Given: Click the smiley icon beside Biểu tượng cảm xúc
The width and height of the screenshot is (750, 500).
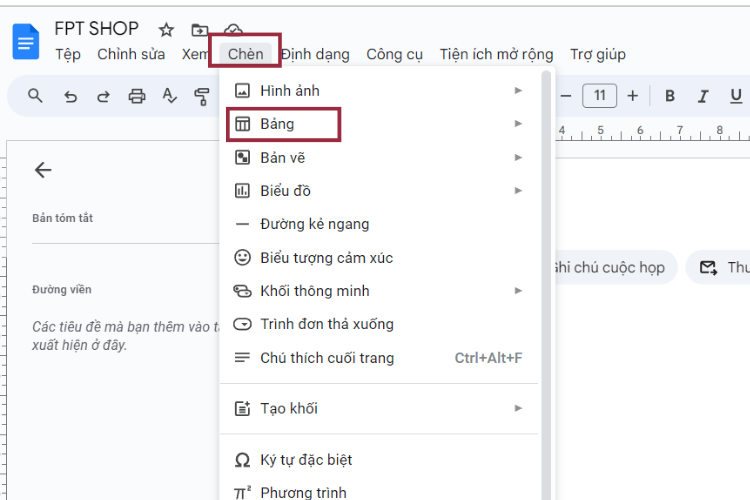Looking at the screenshot, I should click(242, 257).
